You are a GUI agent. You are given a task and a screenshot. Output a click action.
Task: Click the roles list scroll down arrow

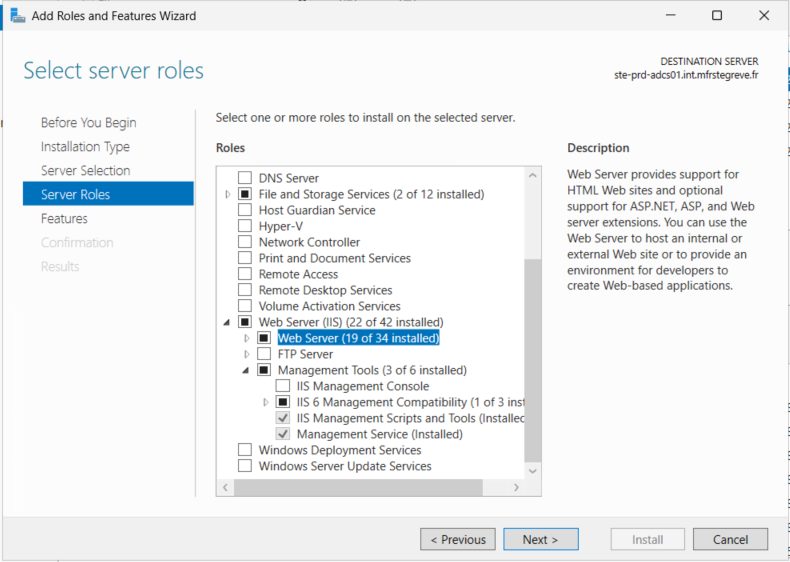[x=533, y=471]
